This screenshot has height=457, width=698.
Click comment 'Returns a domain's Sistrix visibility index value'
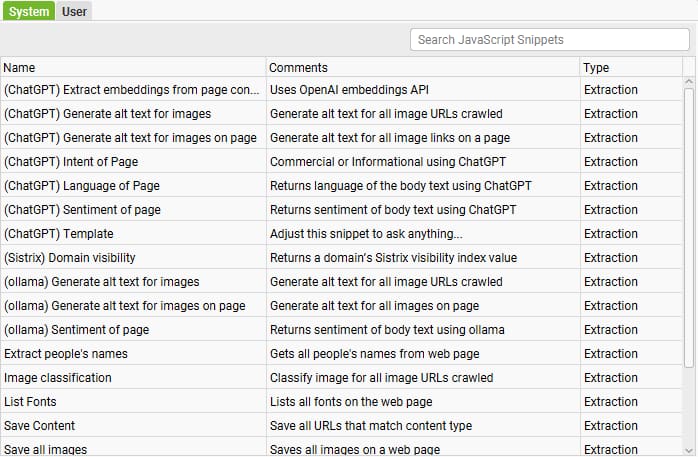(393, 258)
